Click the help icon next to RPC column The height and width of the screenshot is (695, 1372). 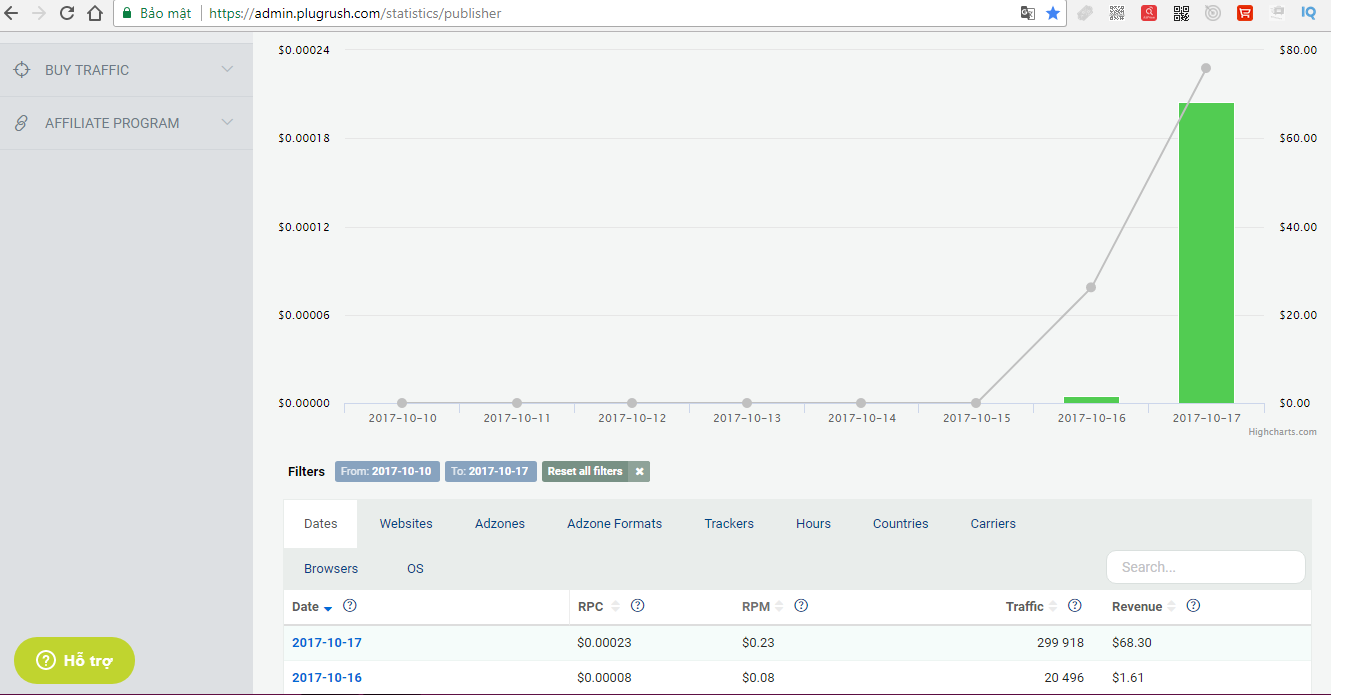(637, 606)
